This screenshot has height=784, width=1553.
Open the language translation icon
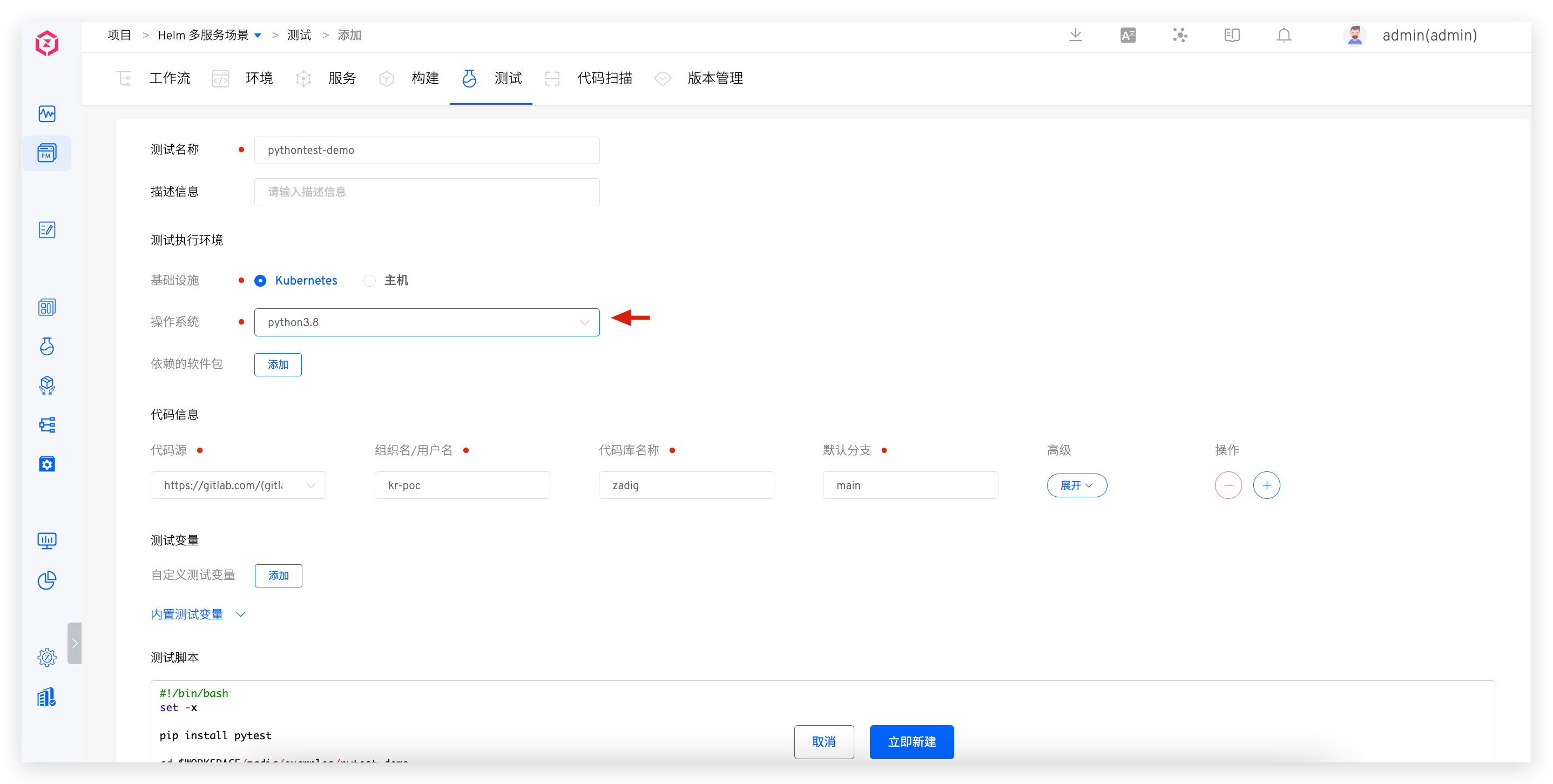pyautogui.click(x=1127, y=35)
